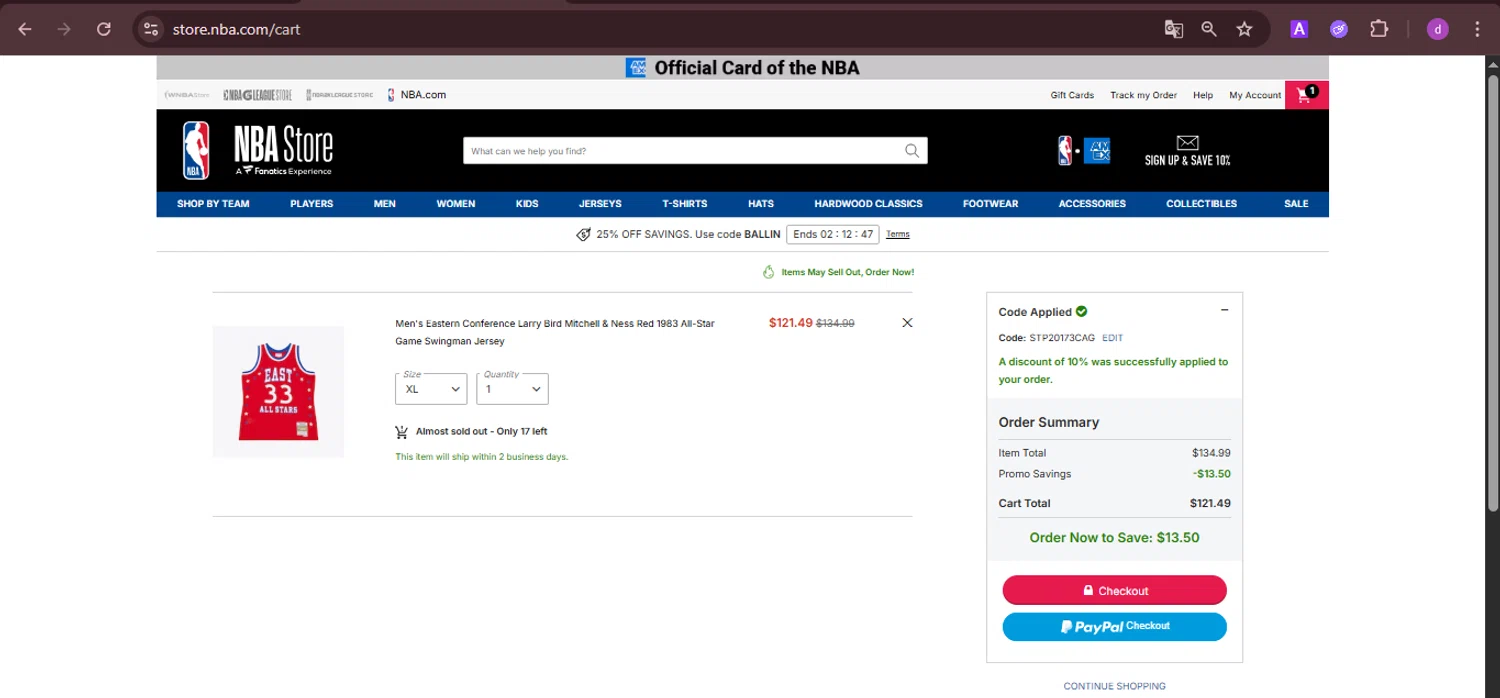Open the Chrome profile avatar

1438,29
